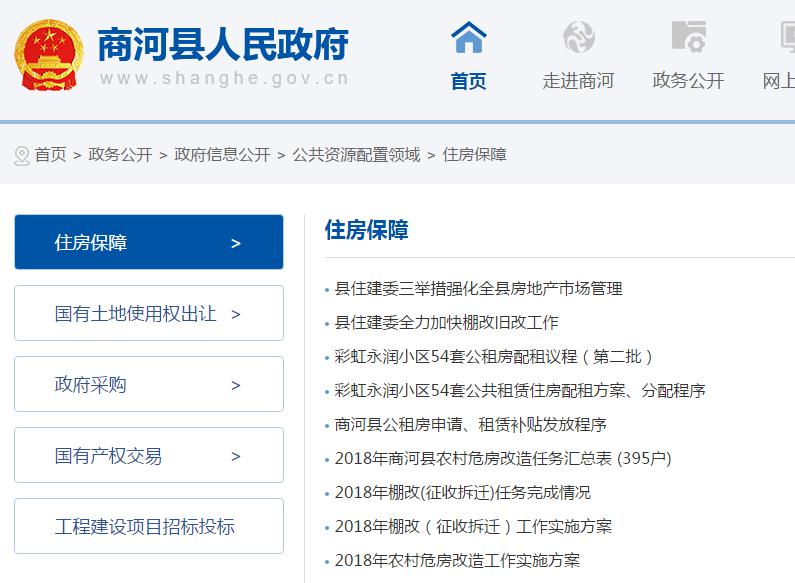795x583 pixels.
Task: Click 公共资源配置领域 in the breadcrumb
Action: click(x=356, y=155)
